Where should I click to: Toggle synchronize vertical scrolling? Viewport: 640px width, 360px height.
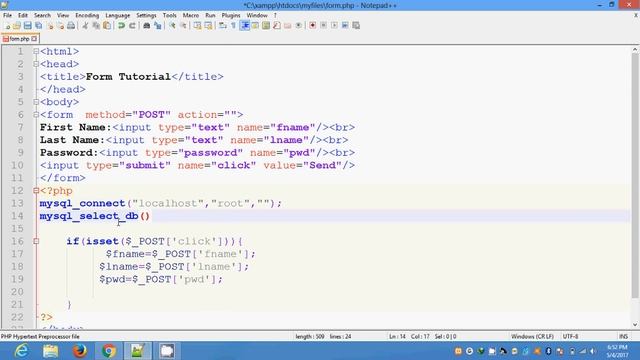click(198, 26)
